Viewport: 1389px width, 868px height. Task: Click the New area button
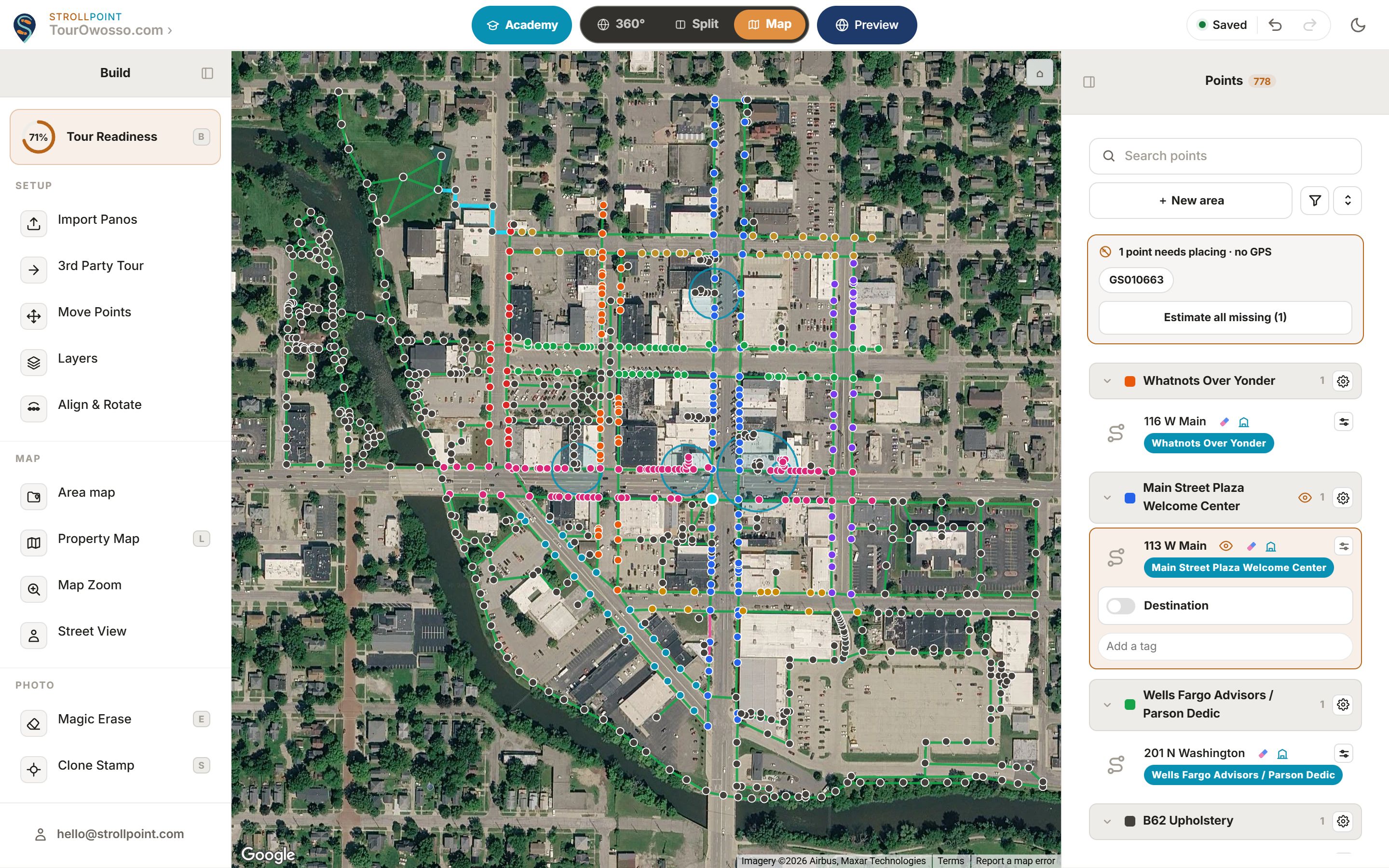(1191, 201)
